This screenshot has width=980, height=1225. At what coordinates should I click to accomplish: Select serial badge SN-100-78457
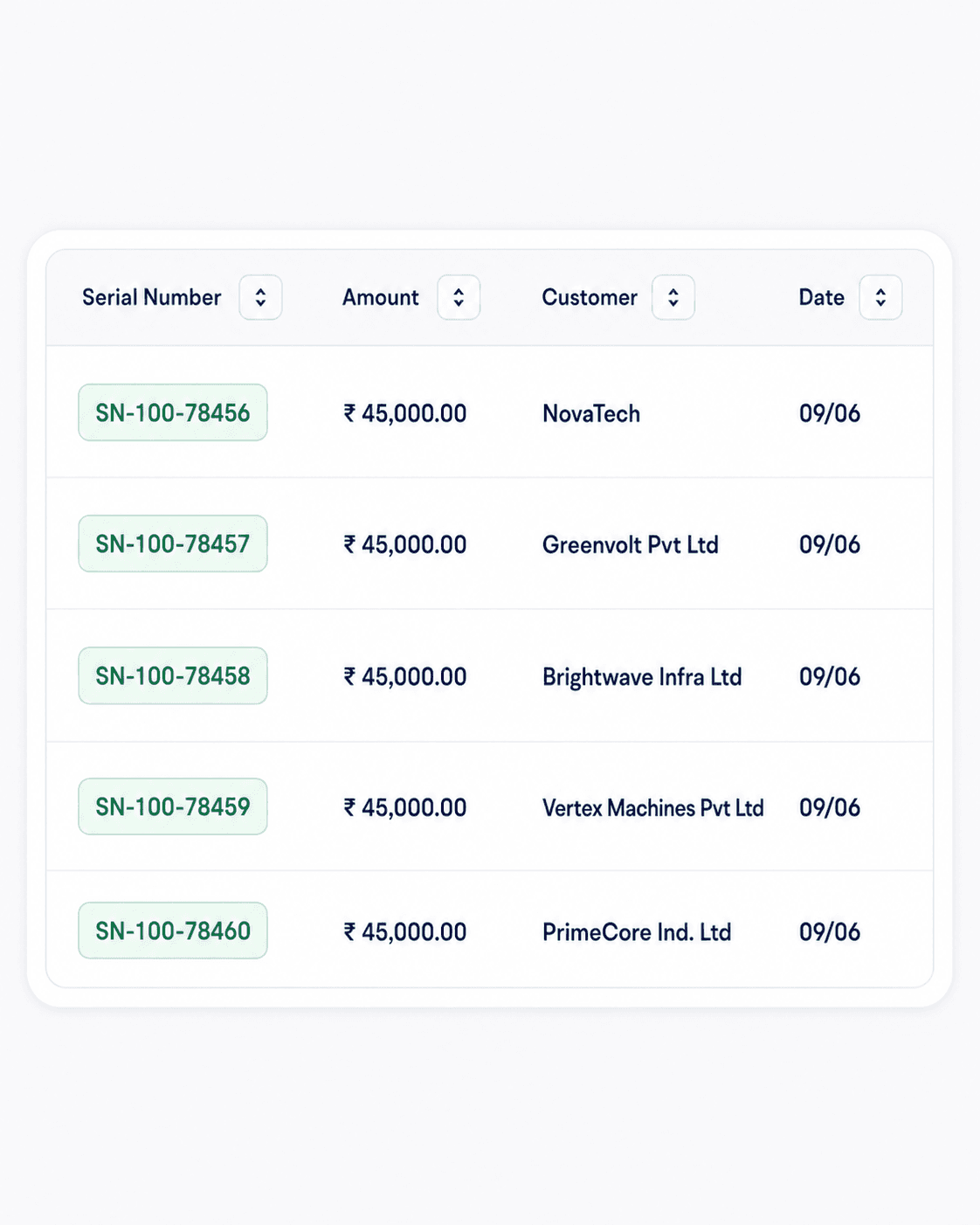pos(173,543)
